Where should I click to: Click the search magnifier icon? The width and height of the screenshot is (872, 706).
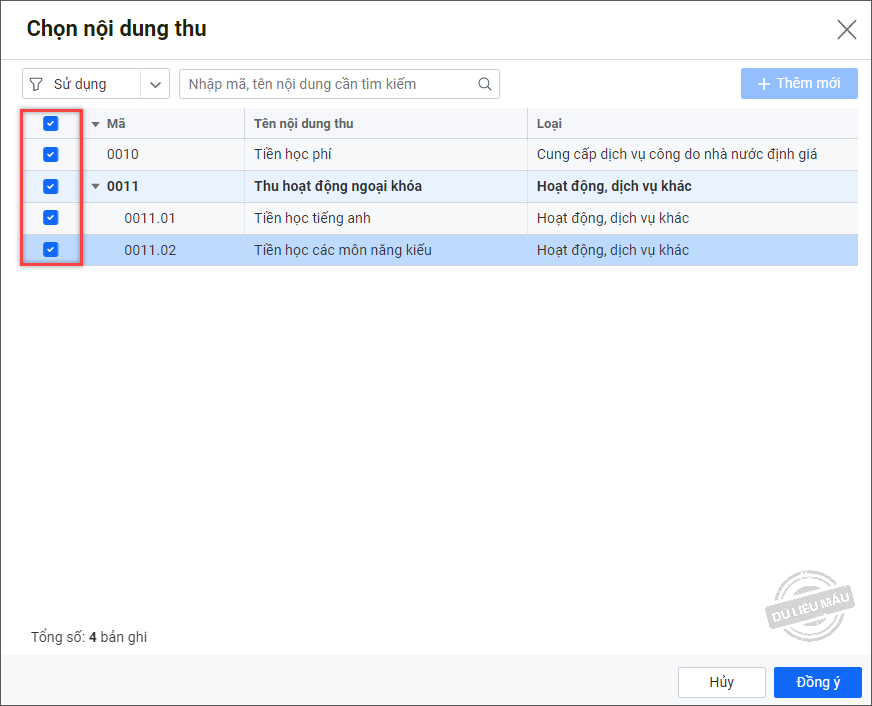tap(484, 84)
